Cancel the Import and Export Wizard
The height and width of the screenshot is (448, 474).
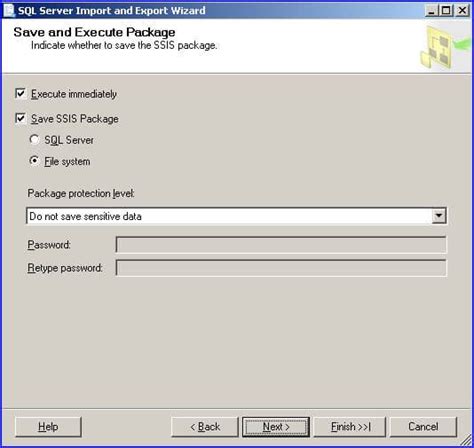pyautogui.click(x=423, y=427)
